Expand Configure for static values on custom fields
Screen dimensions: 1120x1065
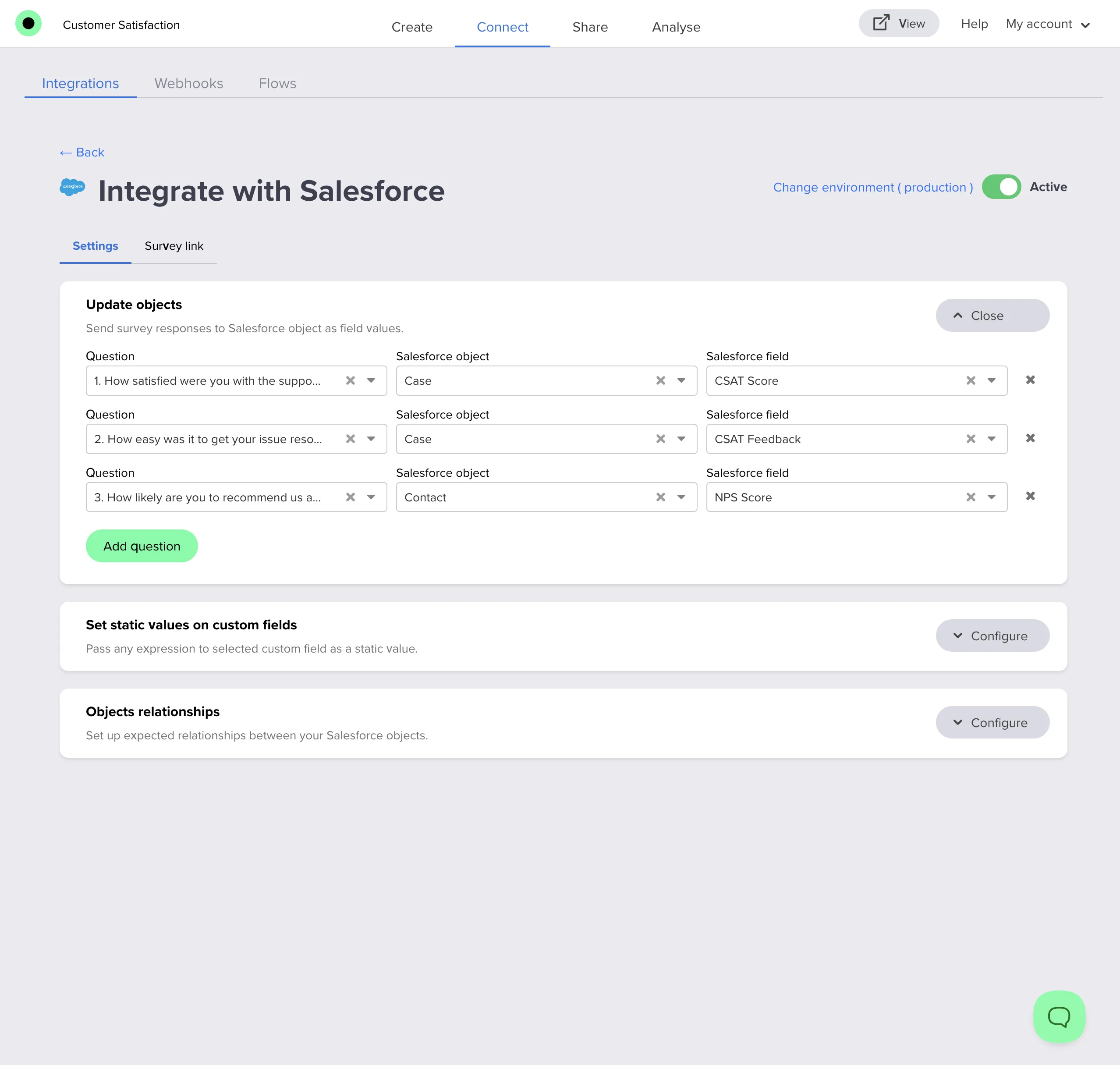point(992,636)
